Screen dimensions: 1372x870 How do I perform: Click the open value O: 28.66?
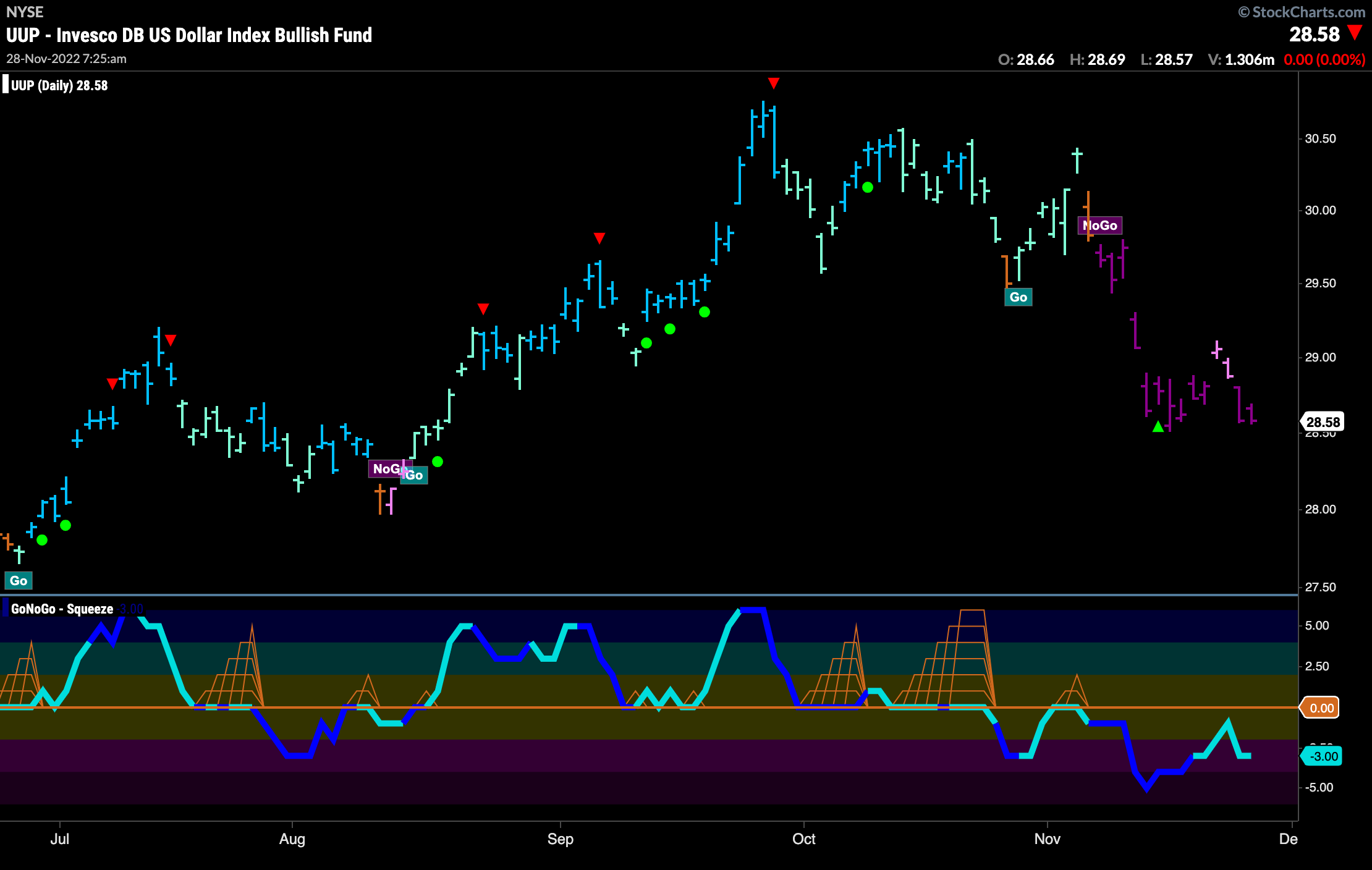click(1026, 59)
